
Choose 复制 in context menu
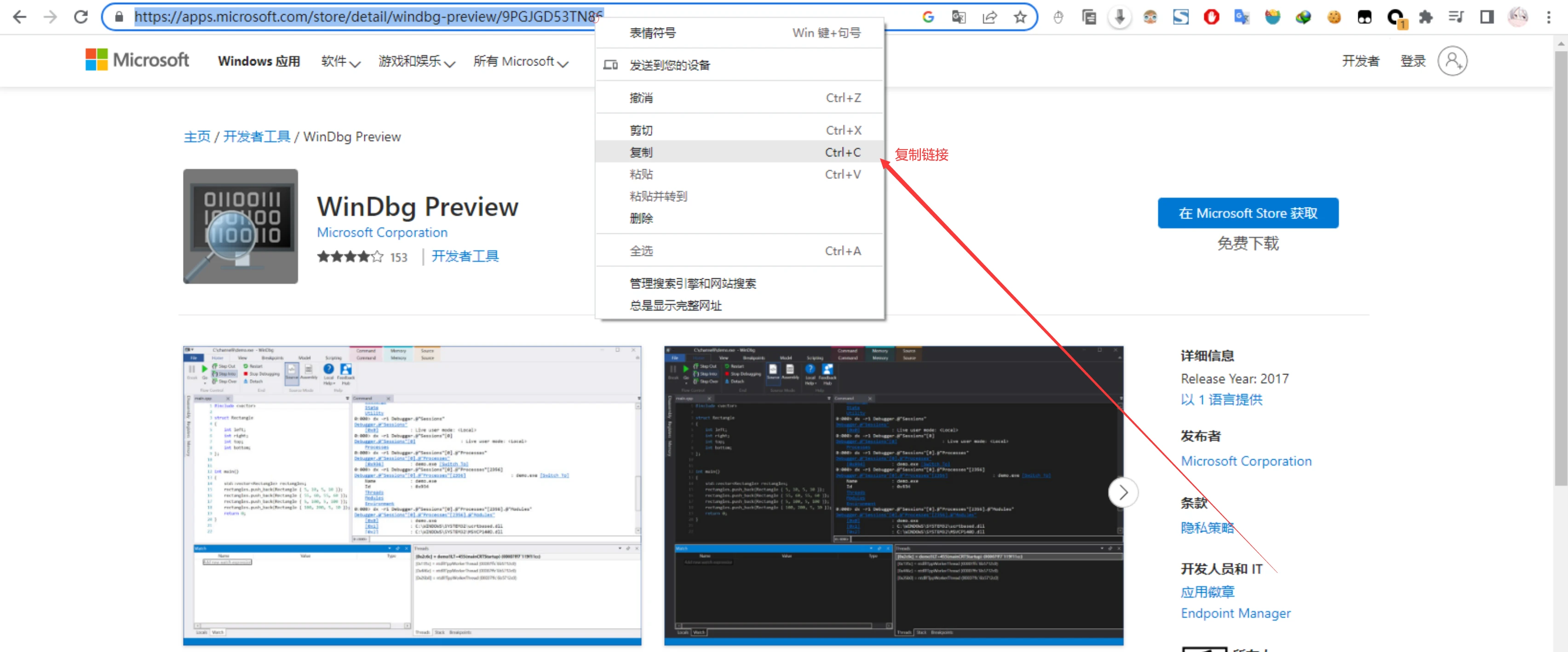click(740, 152)
